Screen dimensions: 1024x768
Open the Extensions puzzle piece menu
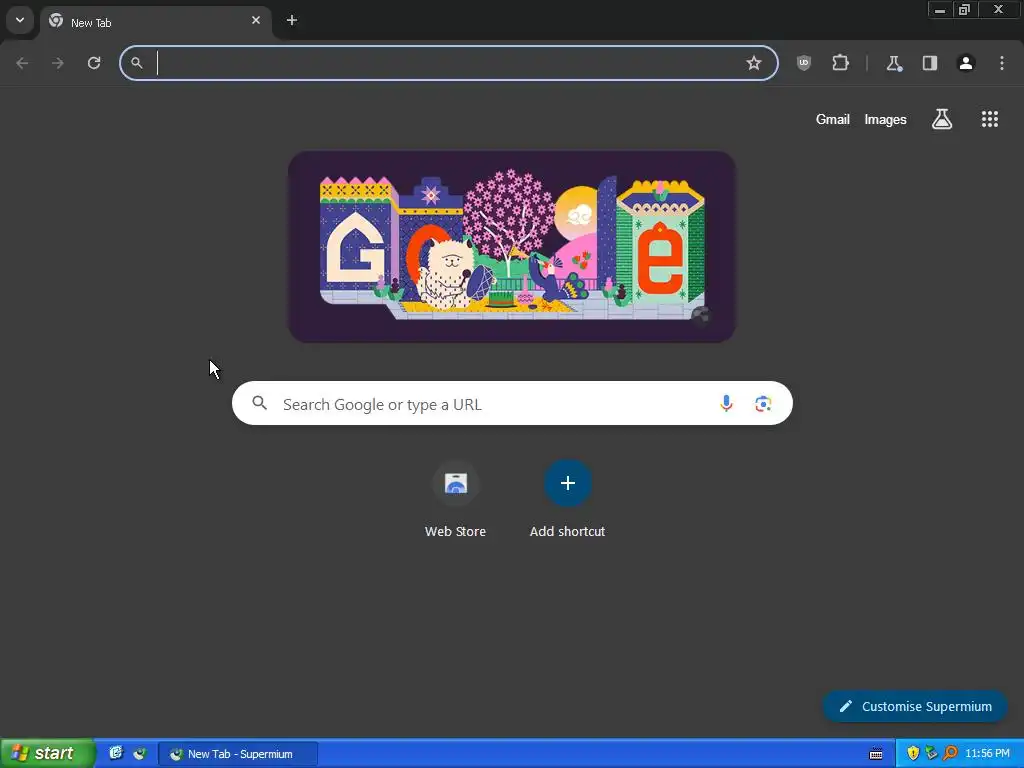coord(840,63)
